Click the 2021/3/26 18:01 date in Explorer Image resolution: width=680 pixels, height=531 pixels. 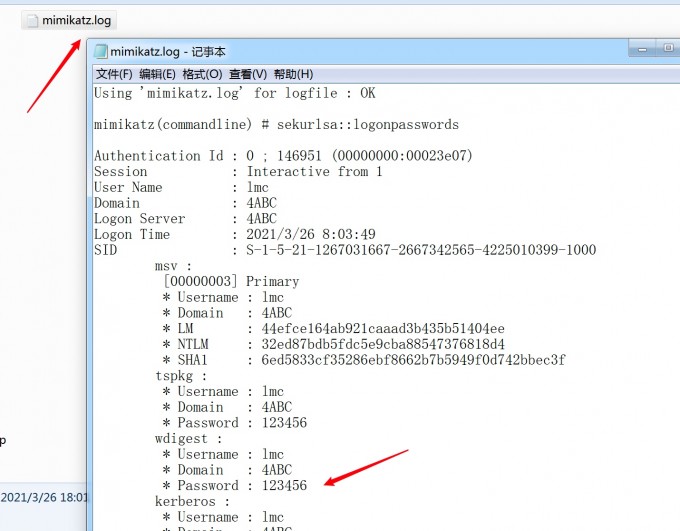44,497
